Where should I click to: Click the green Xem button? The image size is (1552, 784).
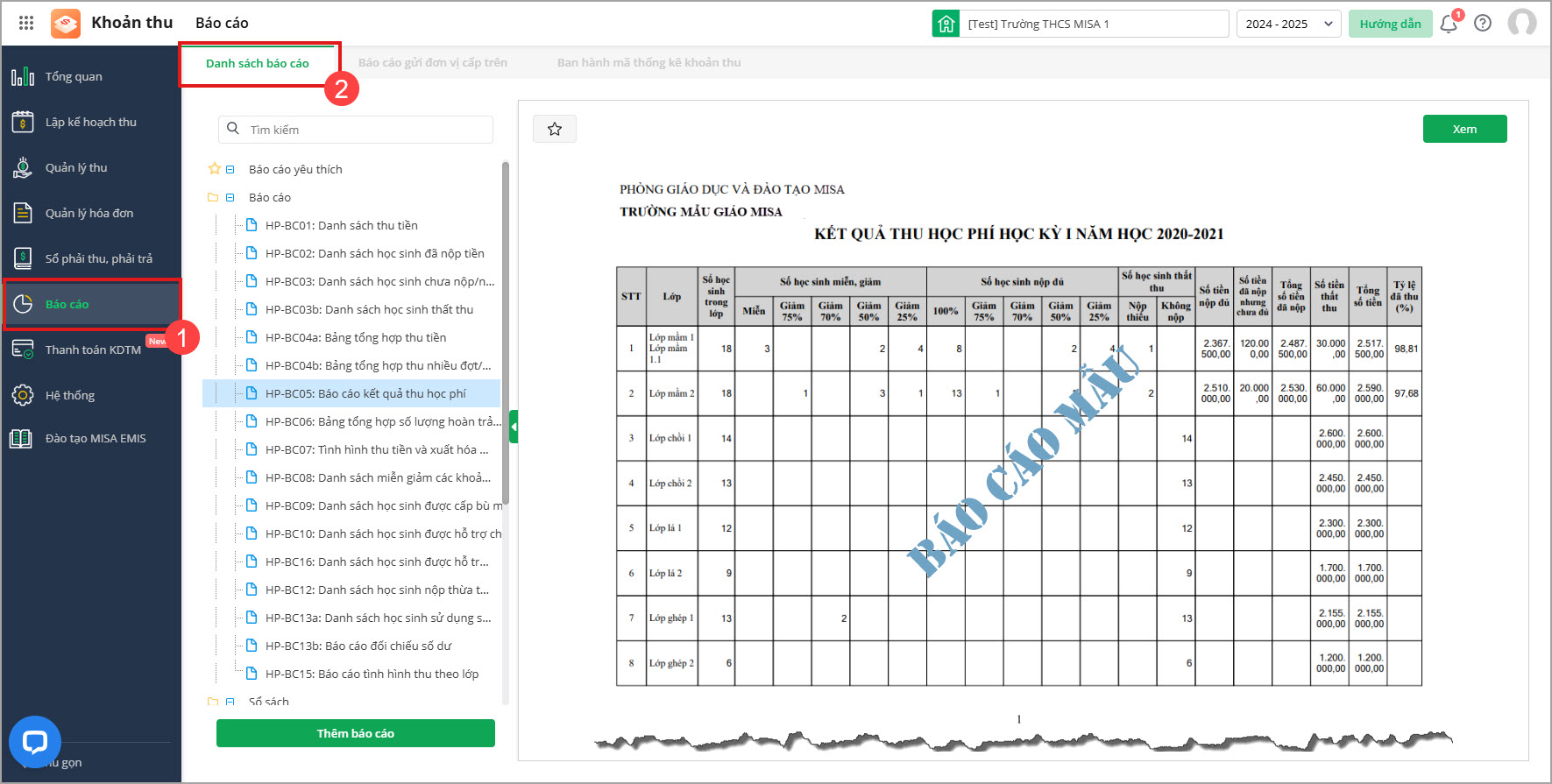pos(1465,129)
